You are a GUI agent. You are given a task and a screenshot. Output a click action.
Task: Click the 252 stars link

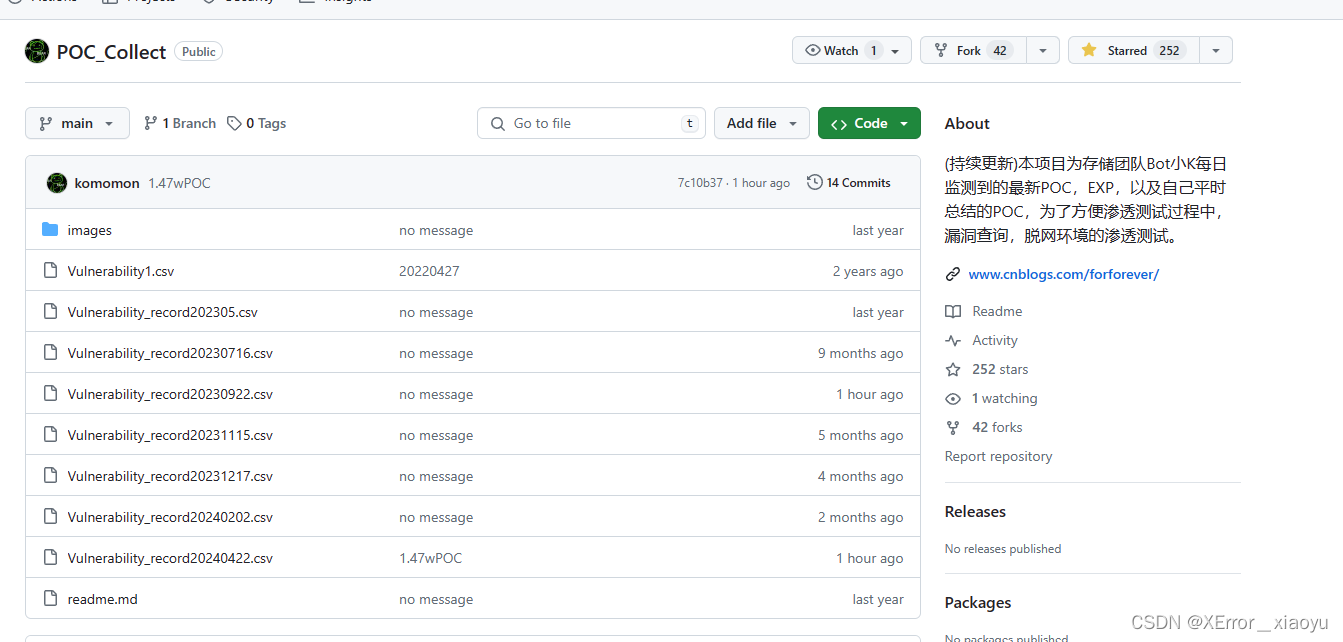(1000, 369)
